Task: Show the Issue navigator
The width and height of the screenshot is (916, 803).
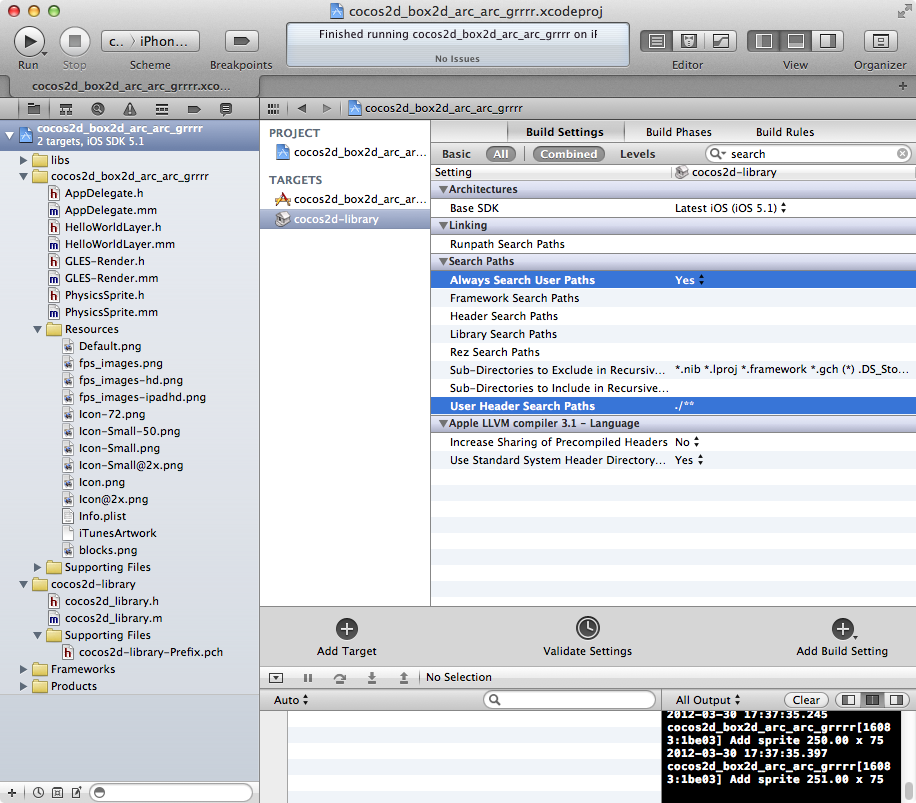Action: point(130,109)
